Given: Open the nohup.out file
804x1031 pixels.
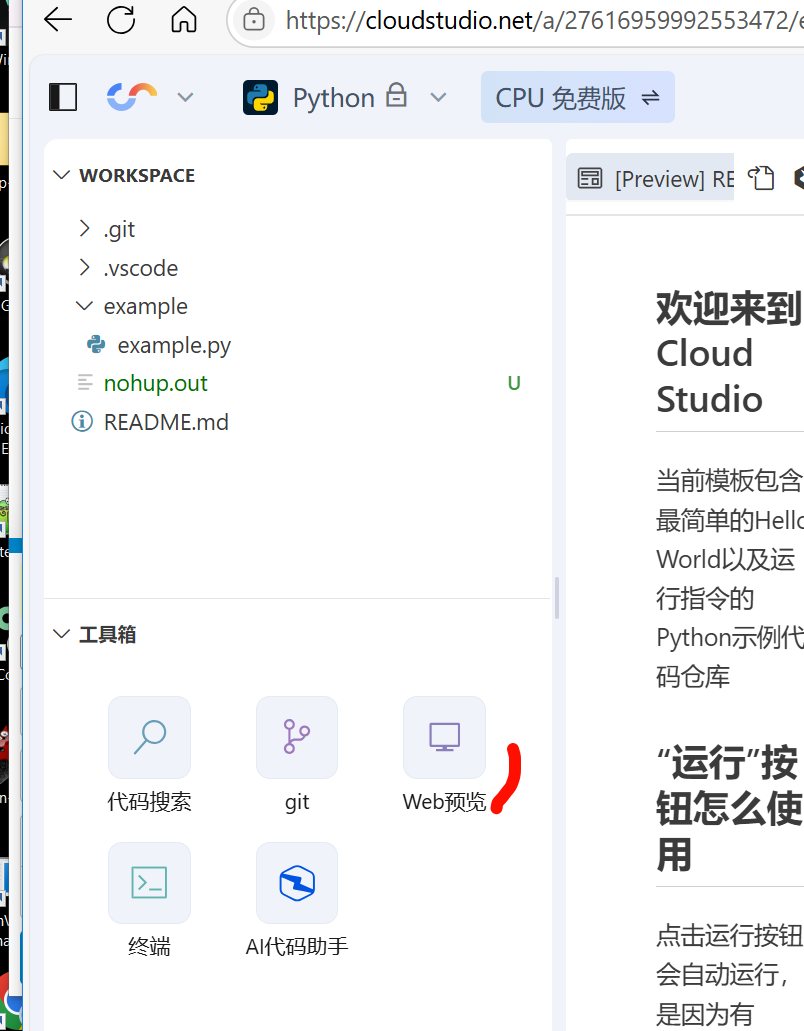Looking at the screenshot, I should point(155,383).
